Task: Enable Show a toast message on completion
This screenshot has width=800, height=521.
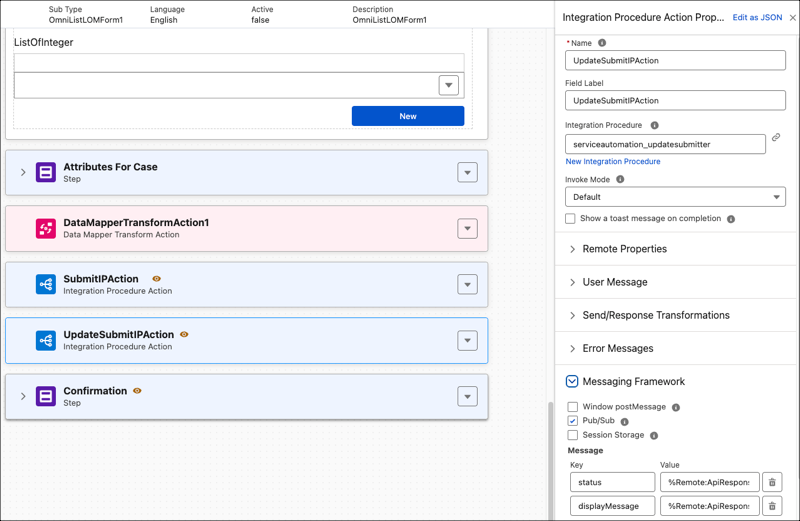Action: pos(570,218)
